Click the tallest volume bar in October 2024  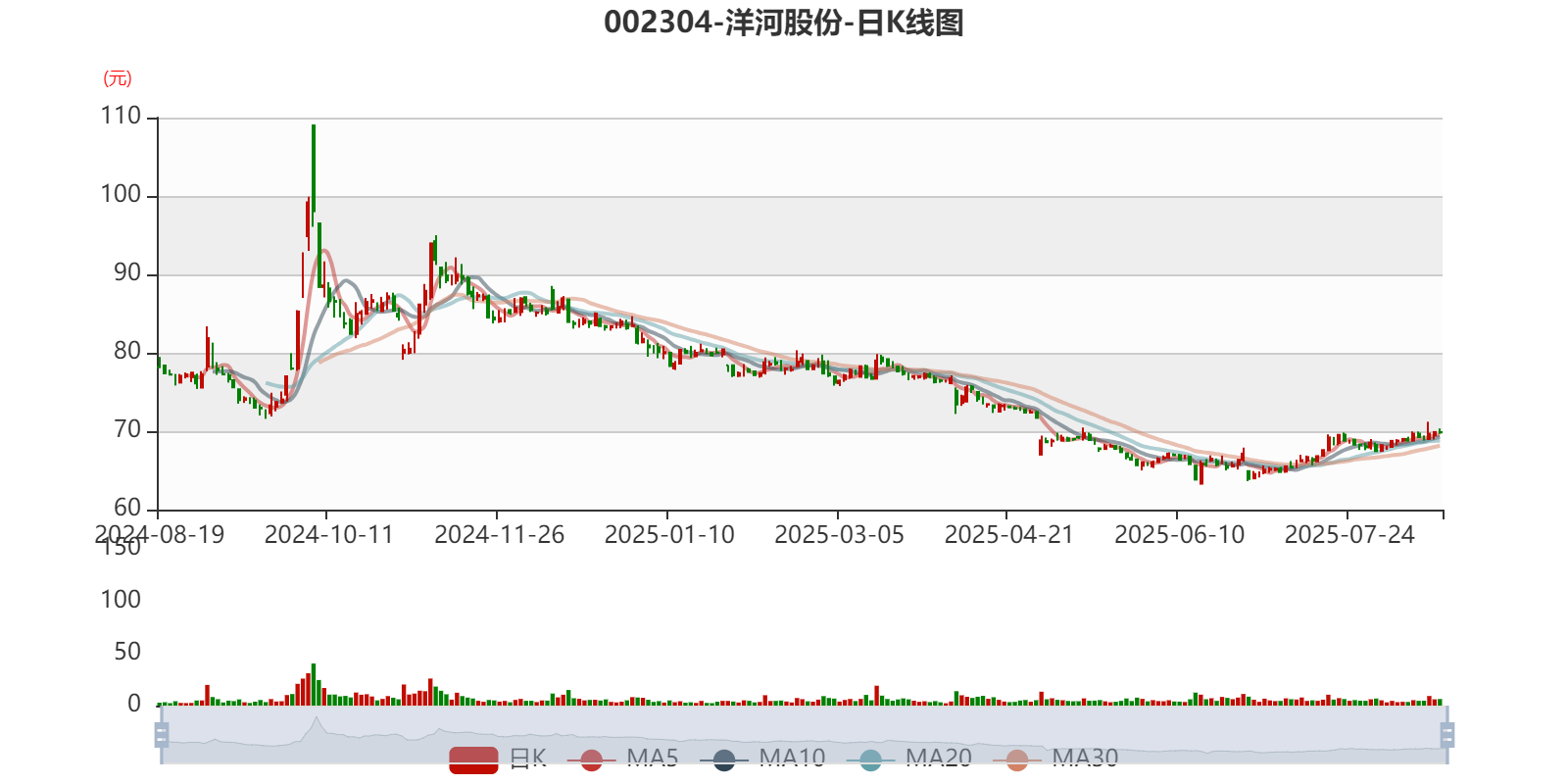[314, 684]
